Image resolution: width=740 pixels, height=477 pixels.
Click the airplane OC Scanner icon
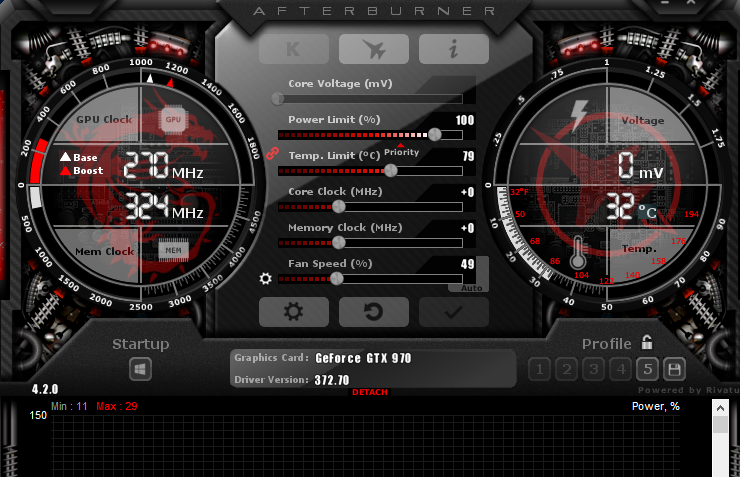[374, 49]
